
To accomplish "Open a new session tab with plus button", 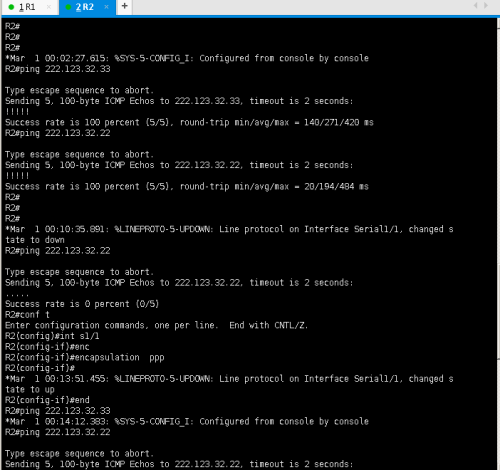I will [x=124, y=6].
